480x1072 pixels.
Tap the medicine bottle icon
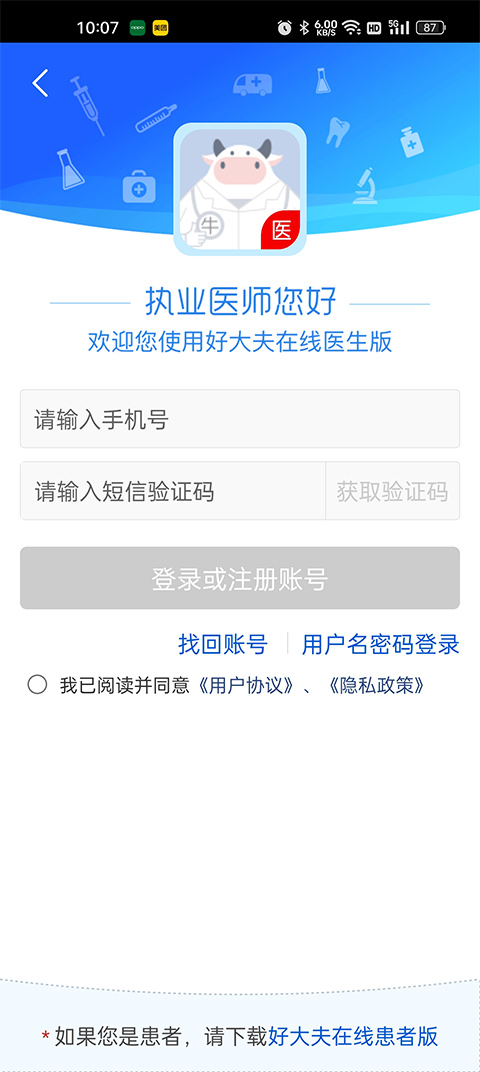(412, 142)
